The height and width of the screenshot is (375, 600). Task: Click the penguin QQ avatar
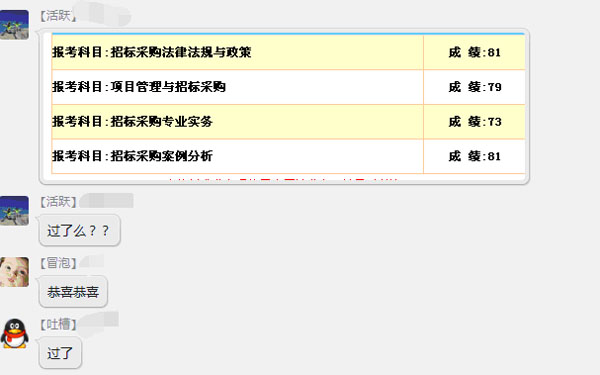tap(15, 333)
